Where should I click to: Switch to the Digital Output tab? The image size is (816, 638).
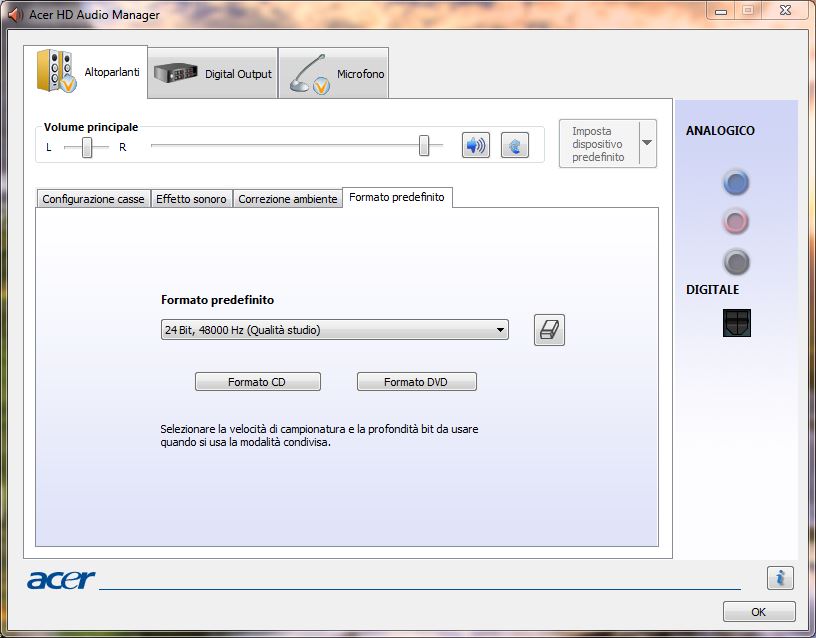[x=213, y=73]
